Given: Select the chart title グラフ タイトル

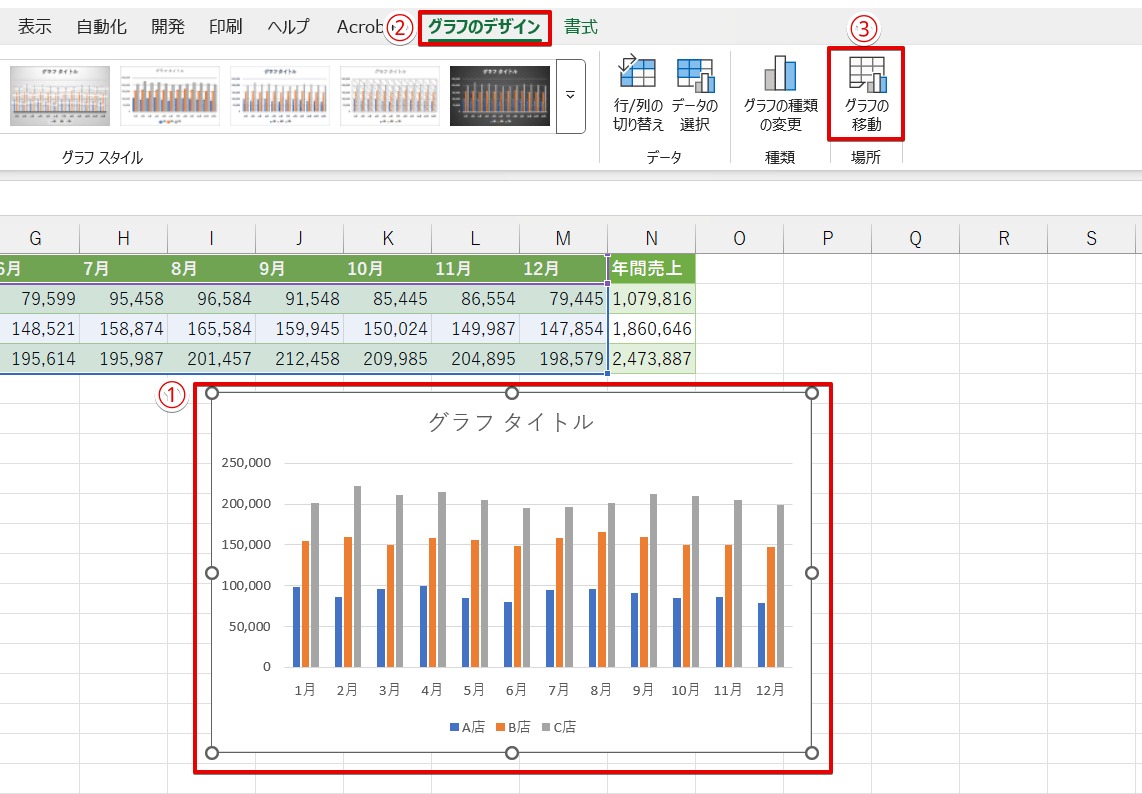Looking at the screenshot, I should pos(511,422).
